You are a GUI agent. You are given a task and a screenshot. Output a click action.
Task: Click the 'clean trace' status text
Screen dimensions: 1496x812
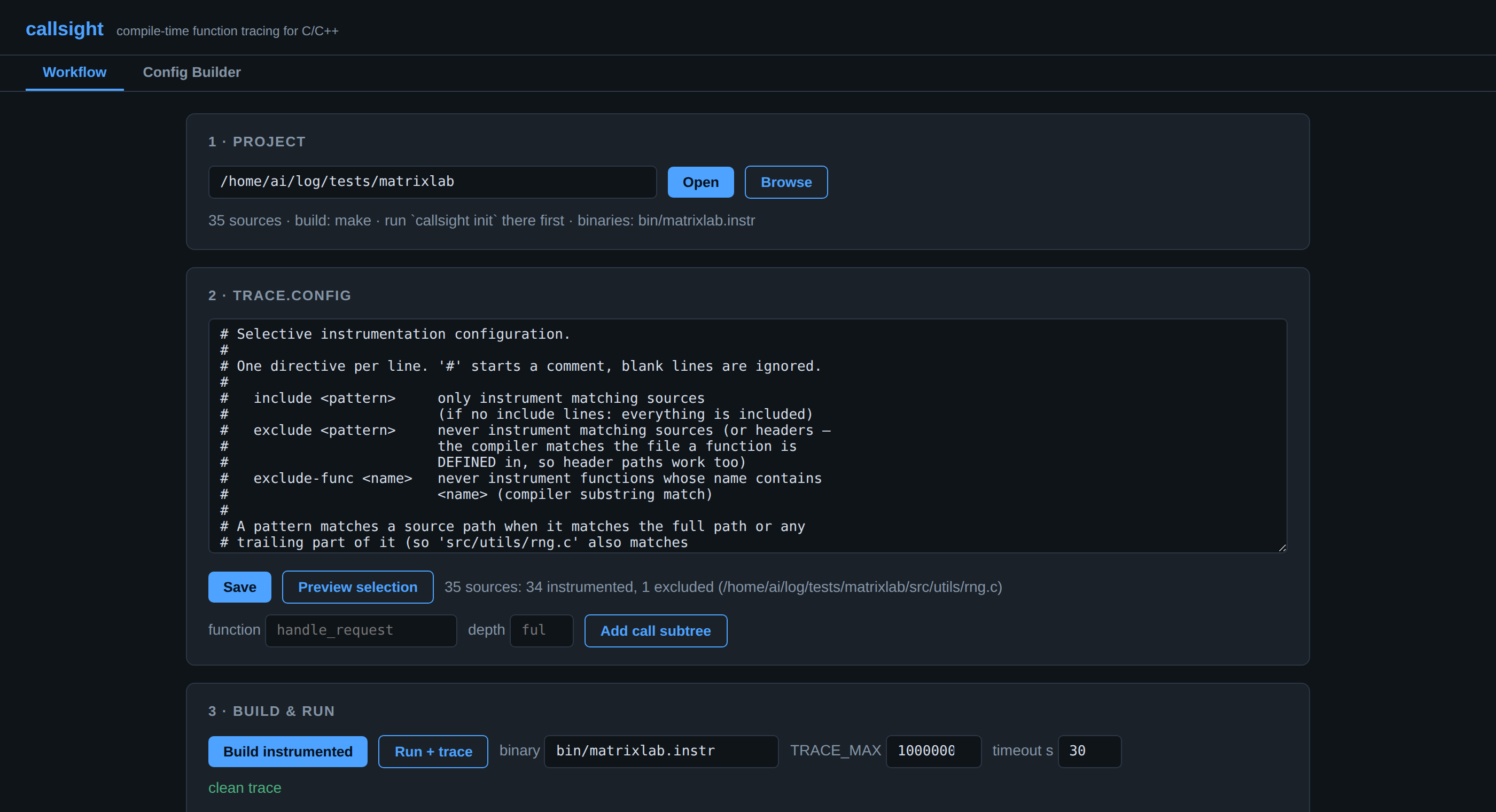point(245,787)
